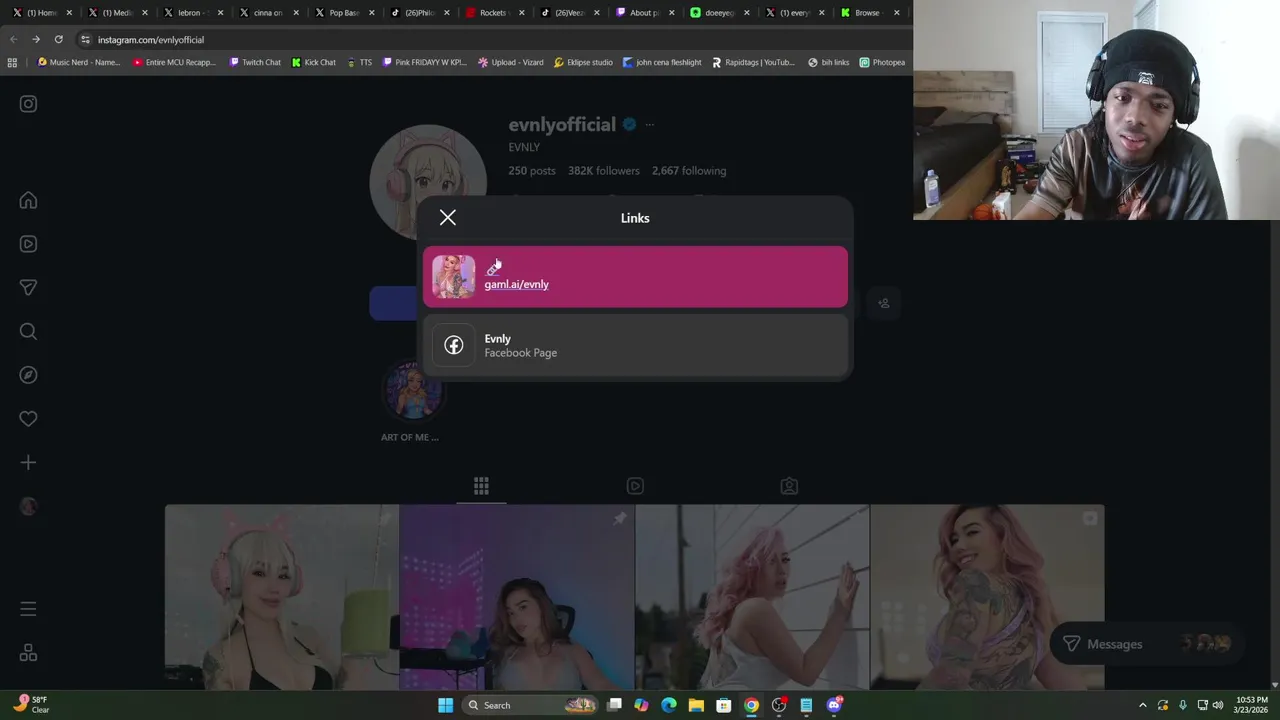Image resolution: width=1280 pixels, height=720 pixels.
Task: Open the Eklipse studio bookmark
Action: click(583, 62)
